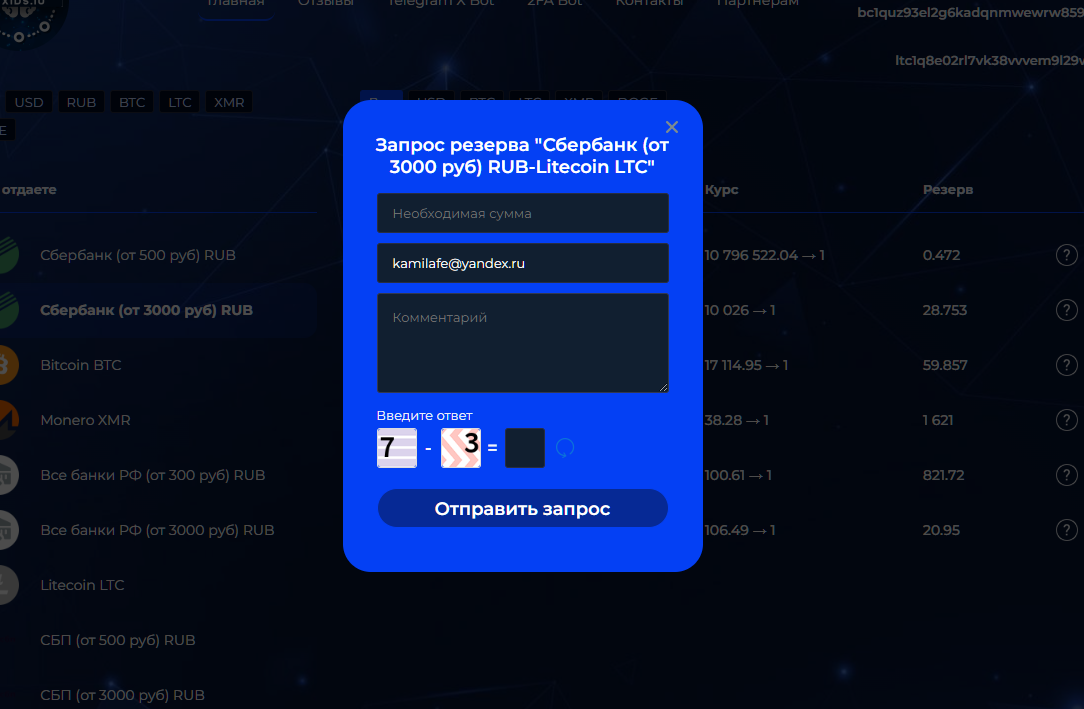
Task: Open help icon for reserve 59.857
Action: (x=1067, y=365)
